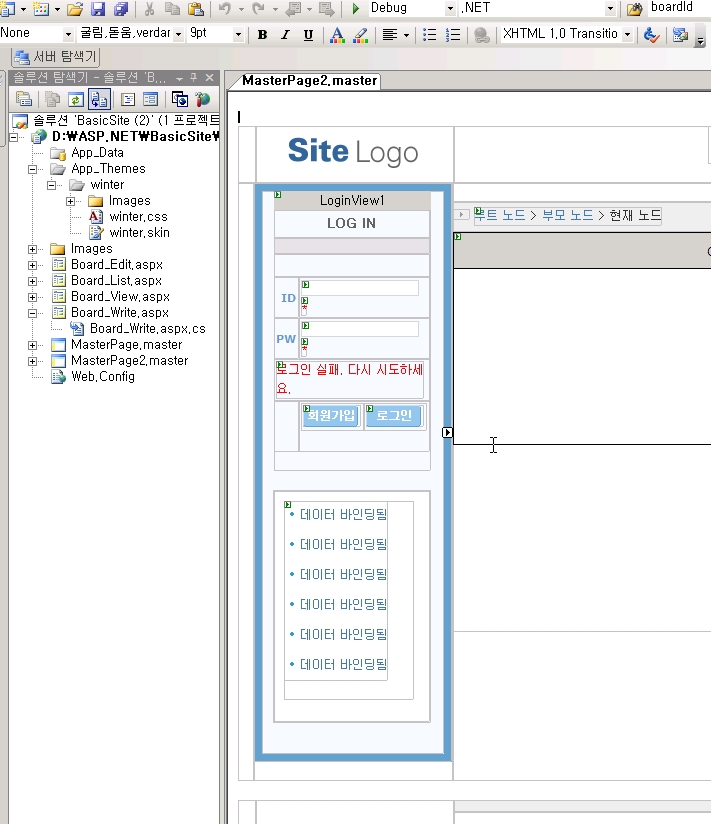
Task: Switch to the MasterPage2.master tab
Action: 309,80
